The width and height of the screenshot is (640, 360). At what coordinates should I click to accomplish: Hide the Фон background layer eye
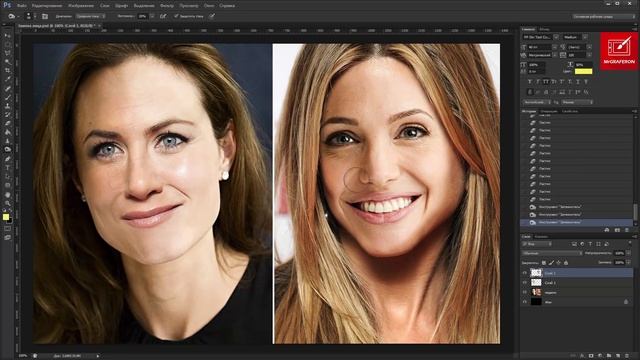pyautogui.click(x=525, y=302)
